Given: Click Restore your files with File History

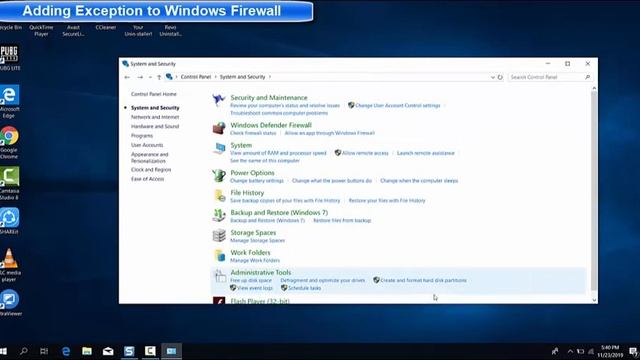Looking at the screenshot, I should click(x=387, y=200).
